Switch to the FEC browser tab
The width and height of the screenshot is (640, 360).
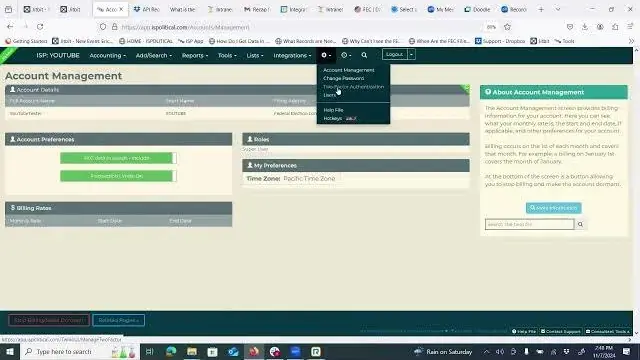367,9
